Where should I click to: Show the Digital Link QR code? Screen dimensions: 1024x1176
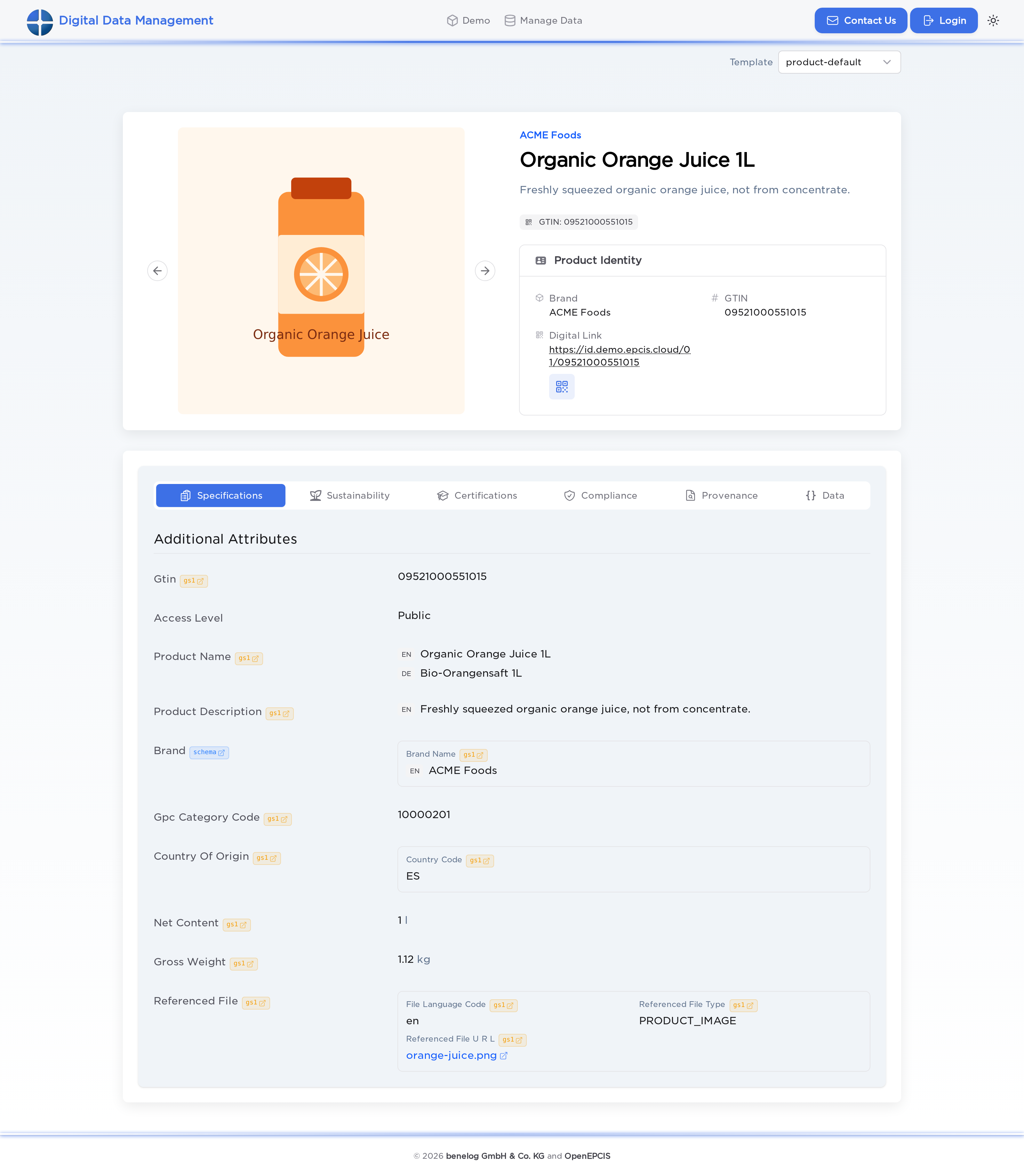562,387
